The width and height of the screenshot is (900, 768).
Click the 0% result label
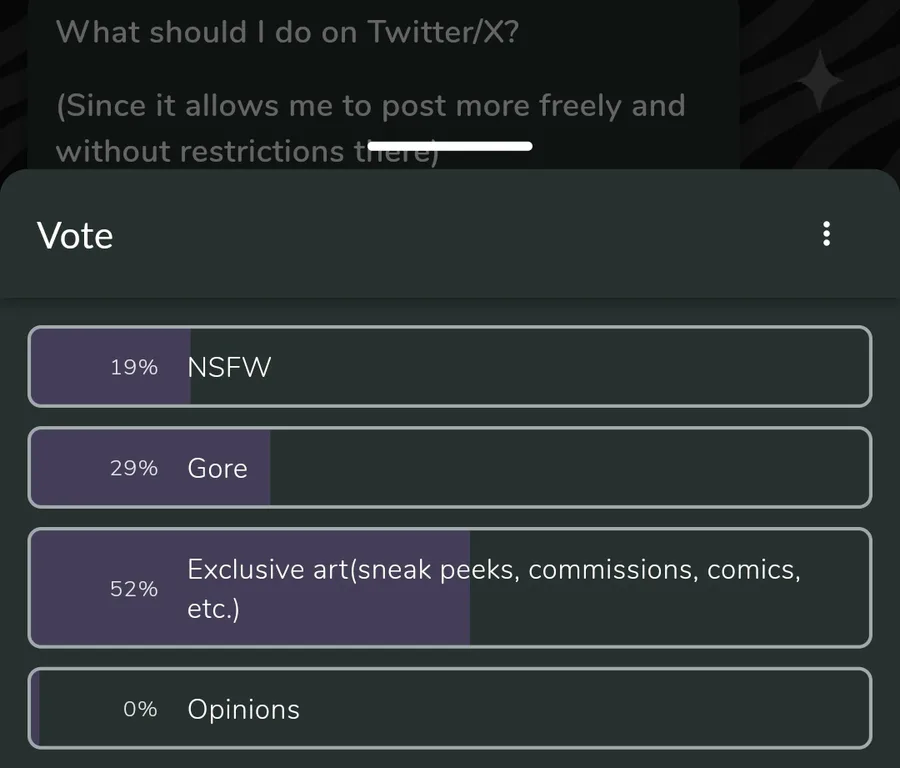(x=140, y=709)
